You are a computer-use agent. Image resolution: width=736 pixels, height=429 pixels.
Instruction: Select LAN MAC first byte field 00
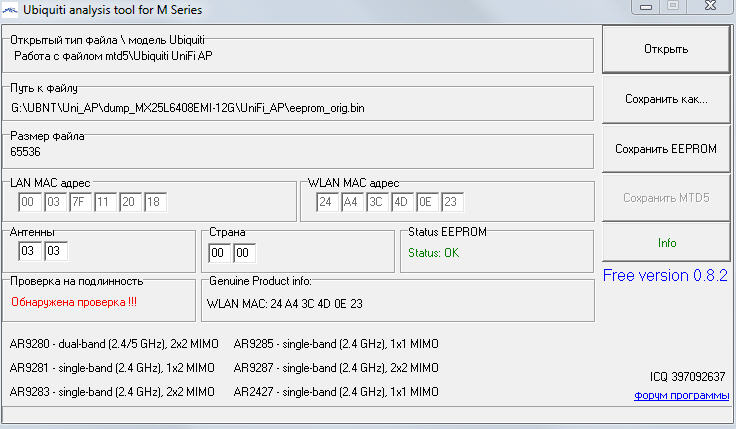pos(30,202)
